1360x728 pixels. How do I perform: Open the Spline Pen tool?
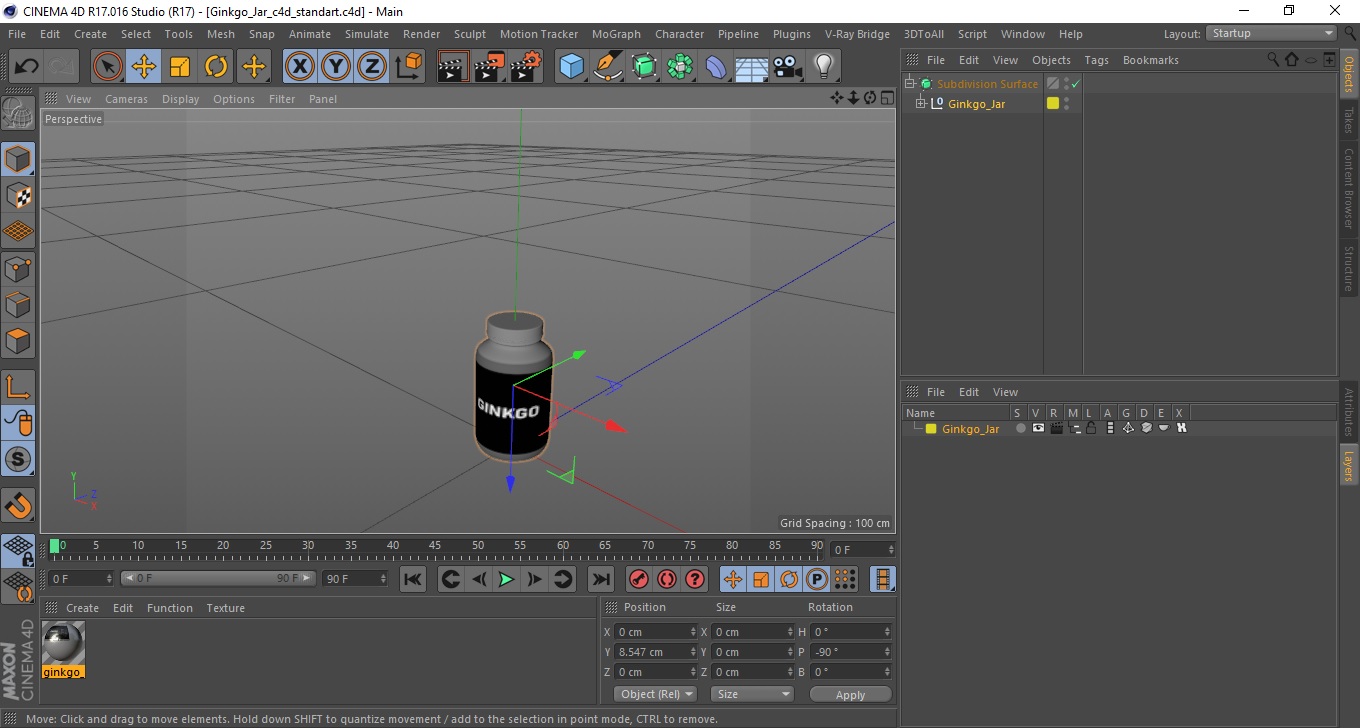click(x=608, y=67)
